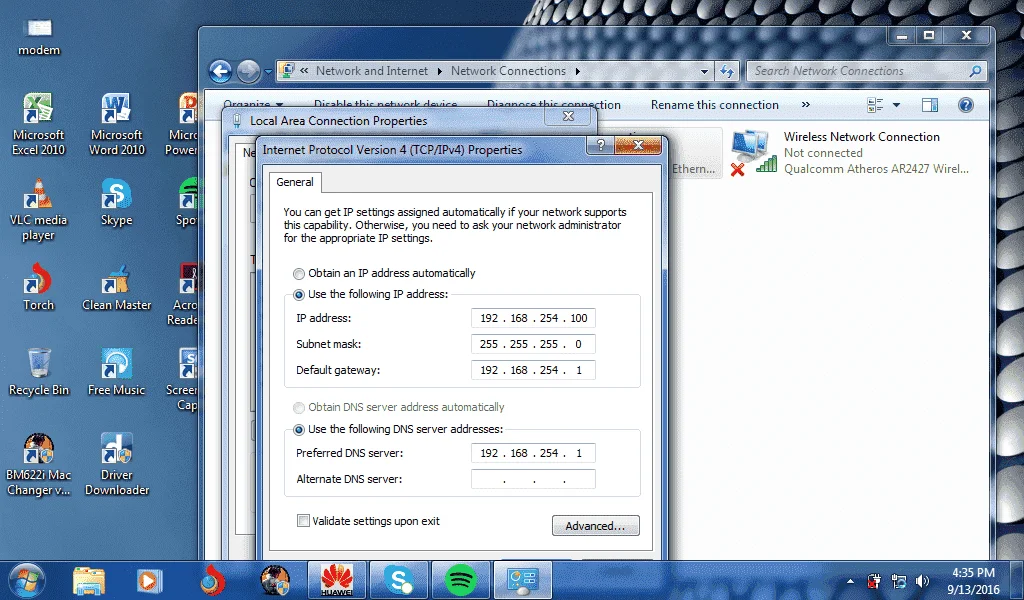Open Free Music desktop icon
Viewport: 1024px width, 600px height.
point(116,372)
